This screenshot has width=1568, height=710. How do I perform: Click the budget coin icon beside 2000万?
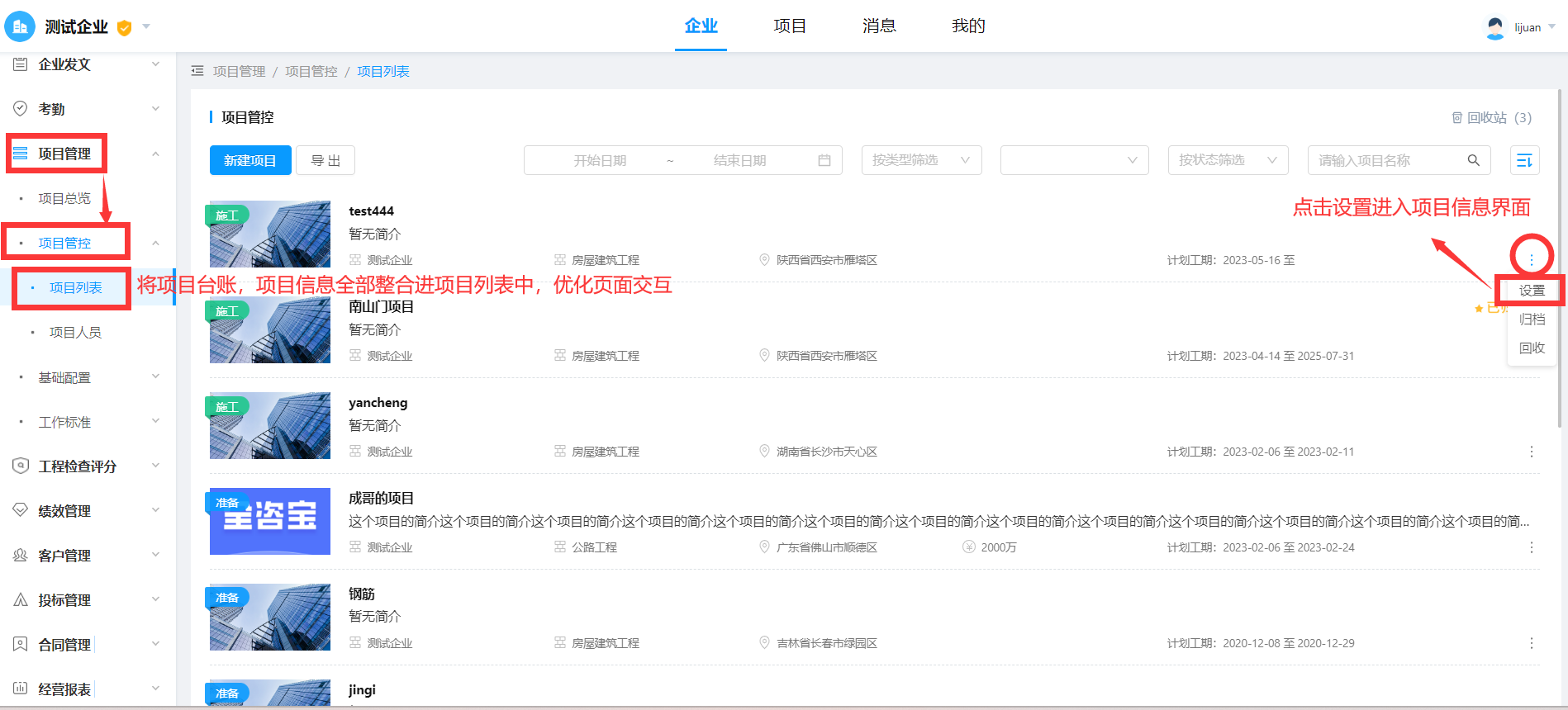(969, 547)
